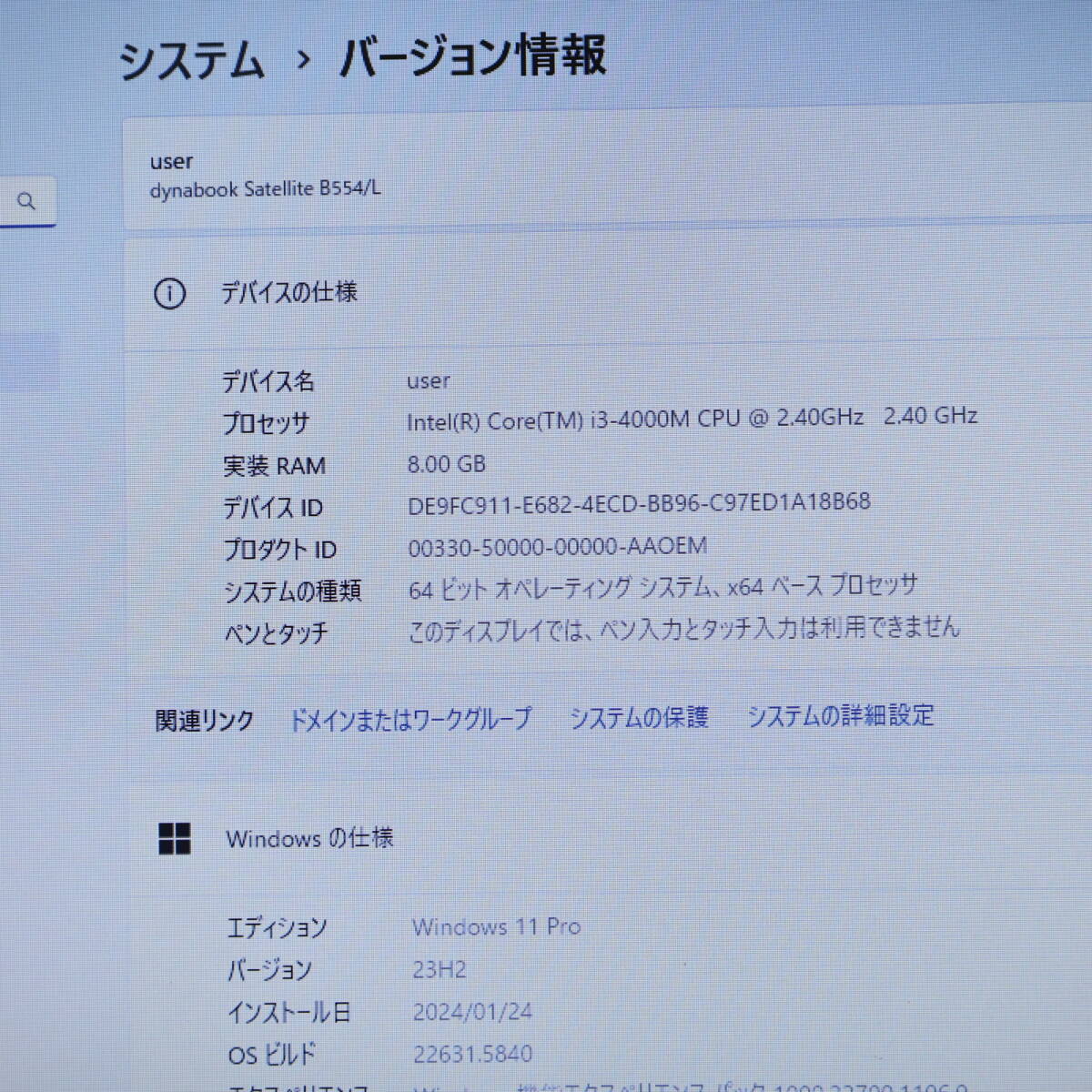Click the info icon beside デバイスの仕様

click(170, 294)
